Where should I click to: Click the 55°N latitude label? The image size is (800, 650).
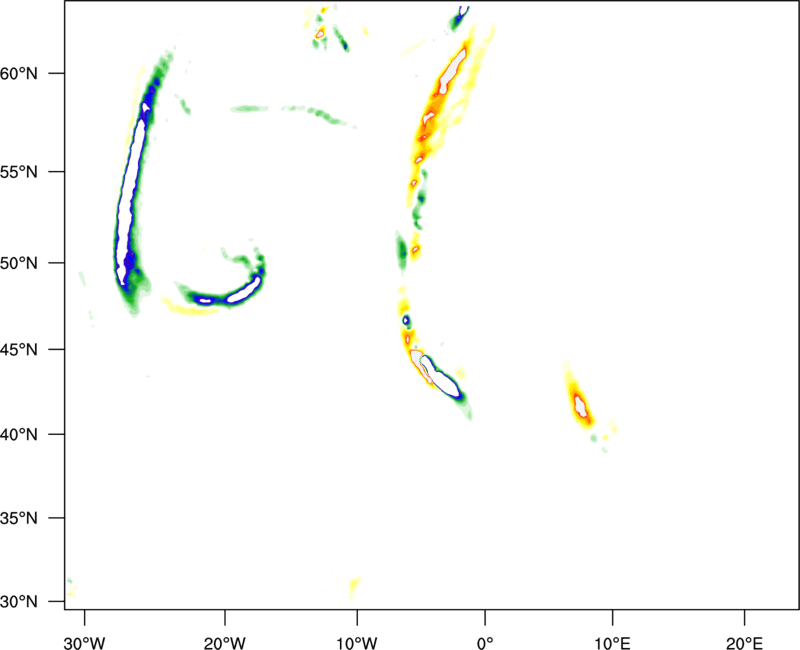coord(19,172)
